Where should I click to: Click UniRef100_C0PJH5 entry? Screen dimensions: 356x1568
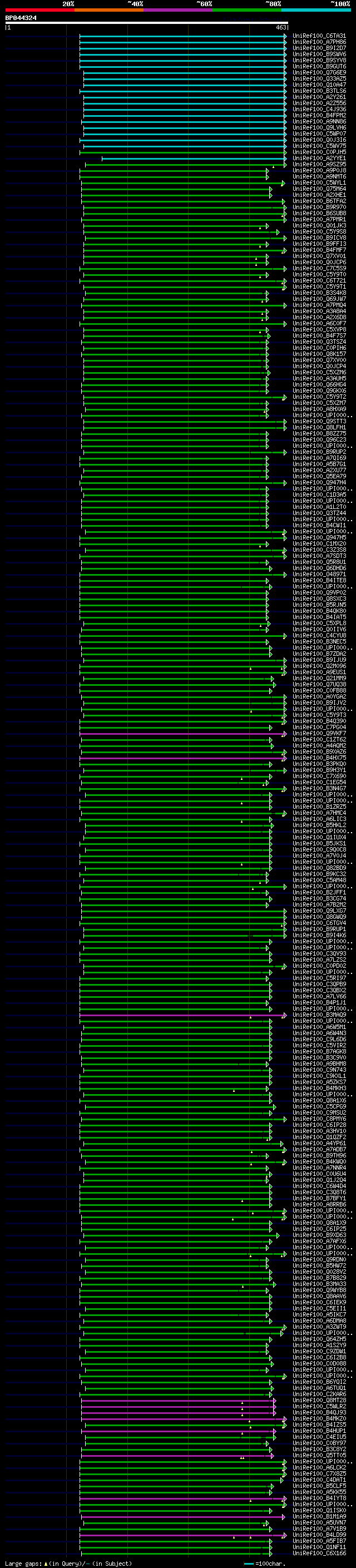[319, 152]
